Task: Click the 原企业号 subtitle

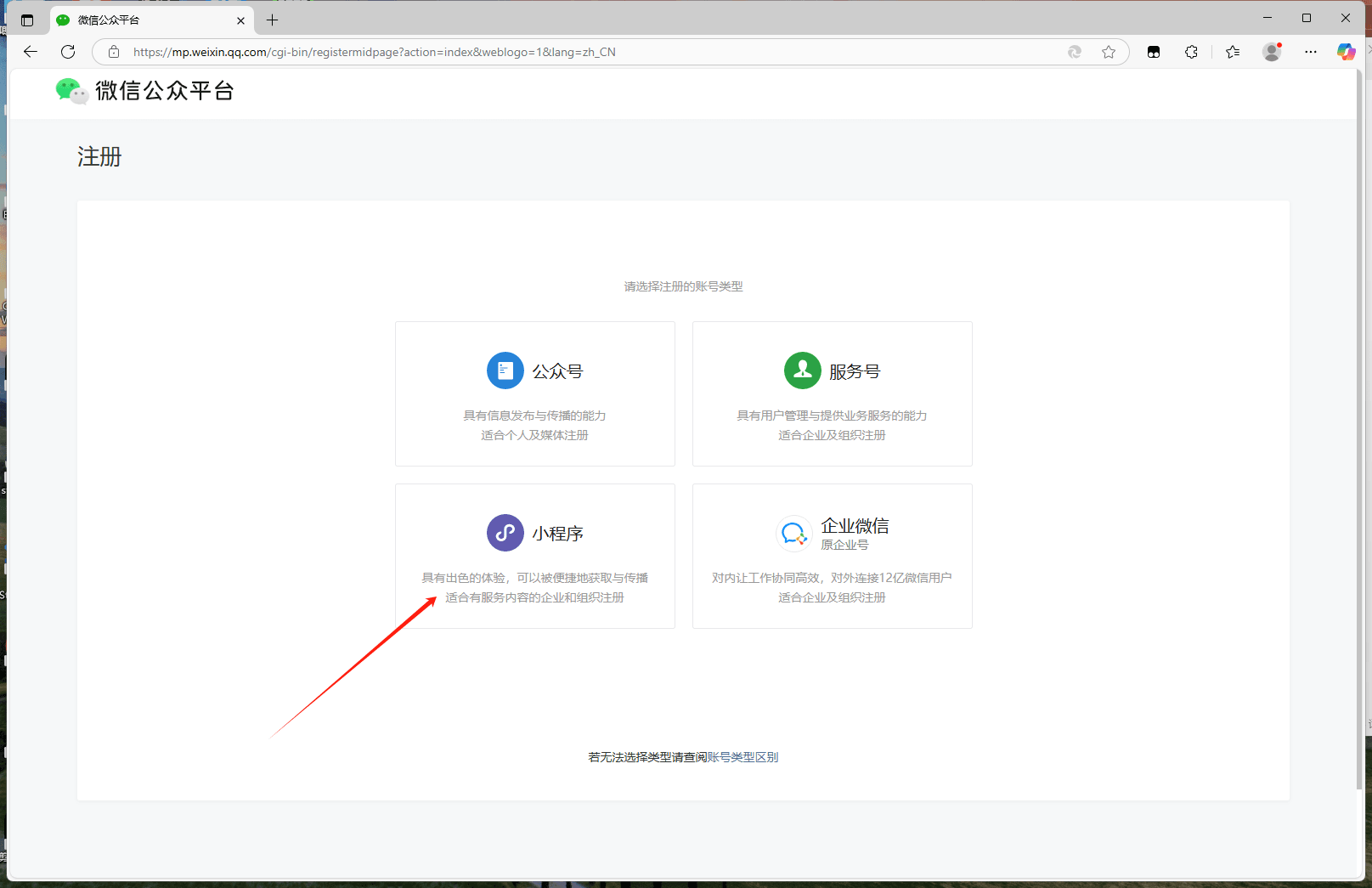Action: coord(845,545)
